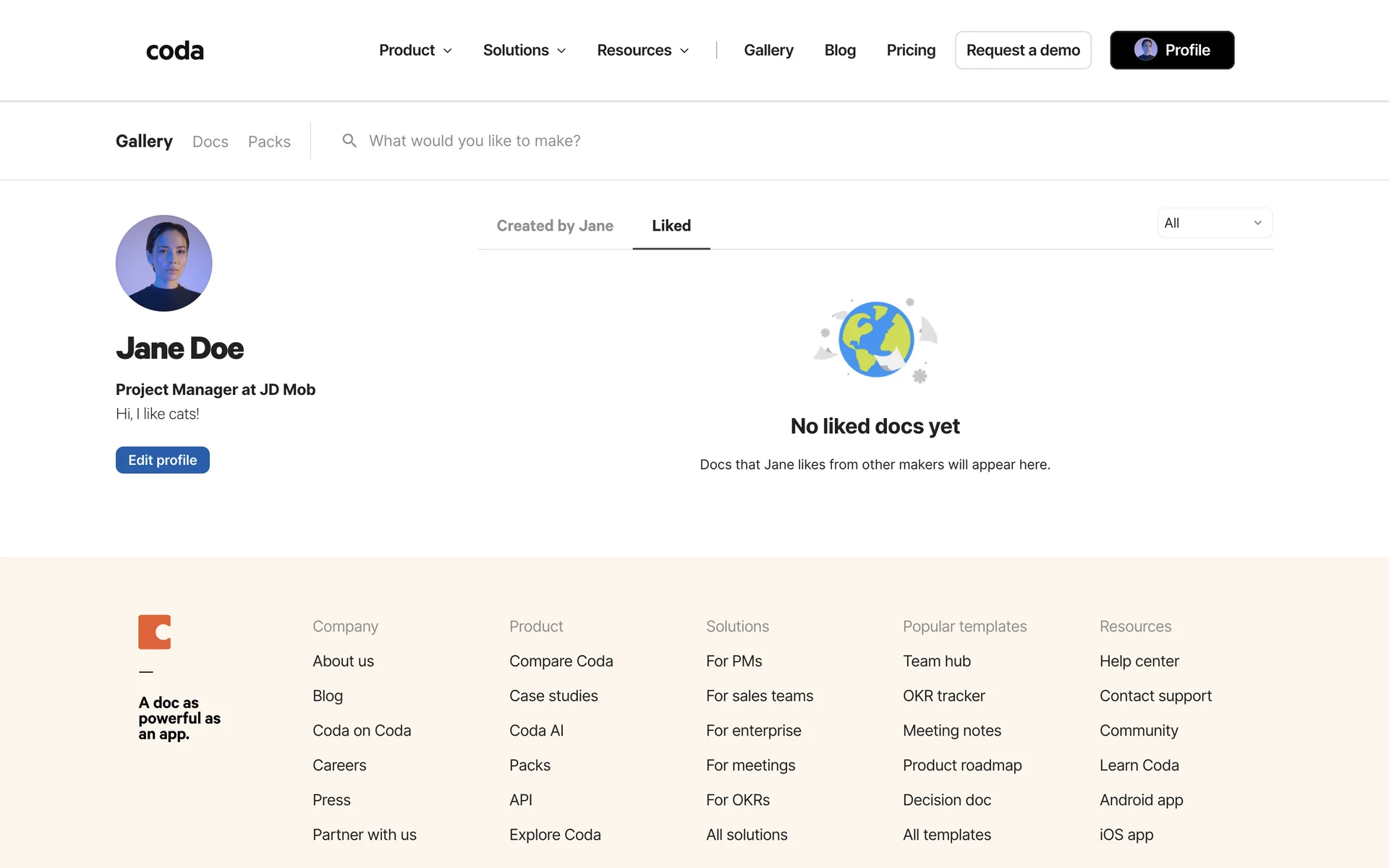Open the Coda AI footer link
The height and width of the screenshot is (868, 1389).
click(536, 731)
